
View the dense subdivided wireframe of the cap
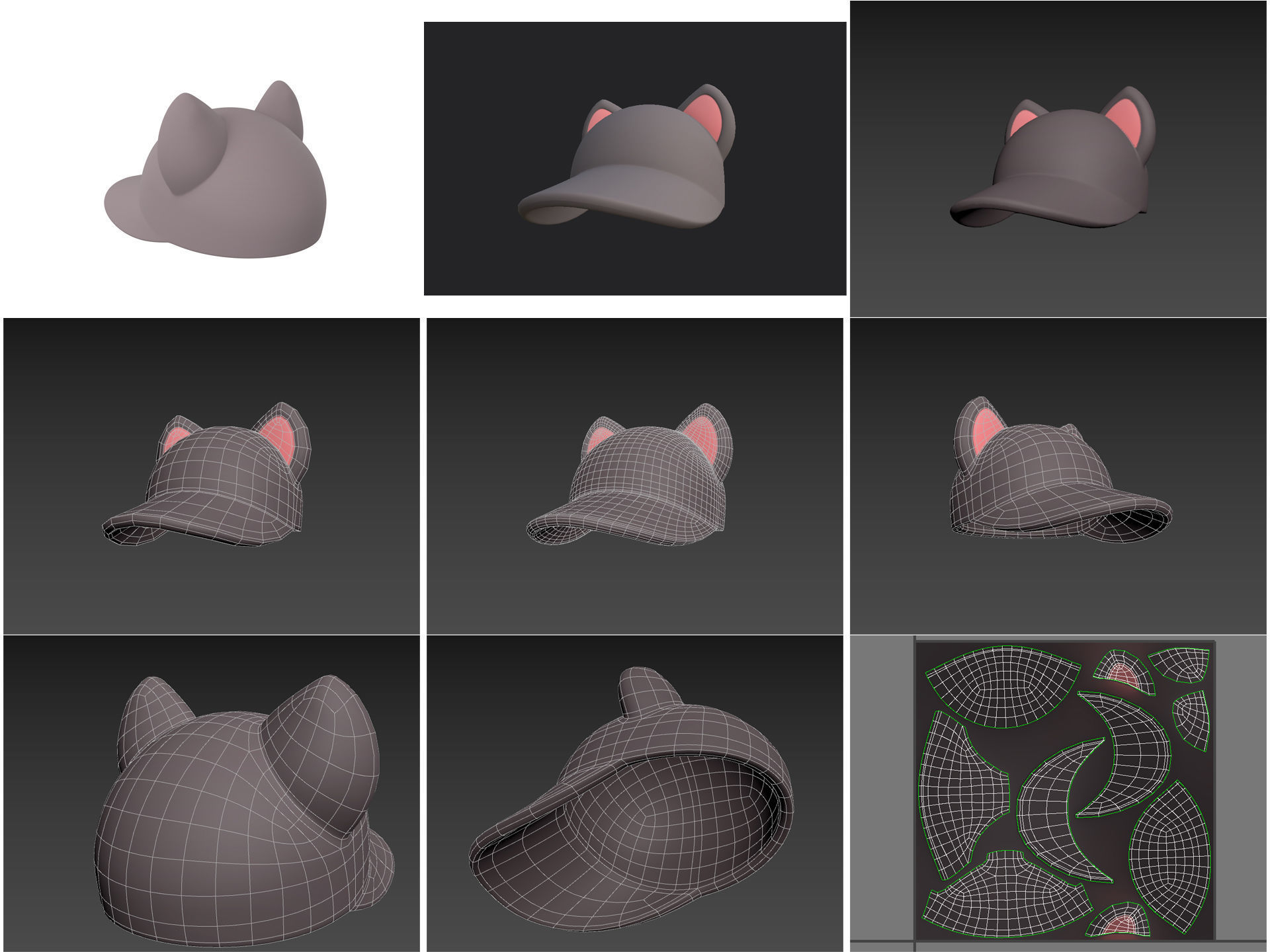pos(635,476)
